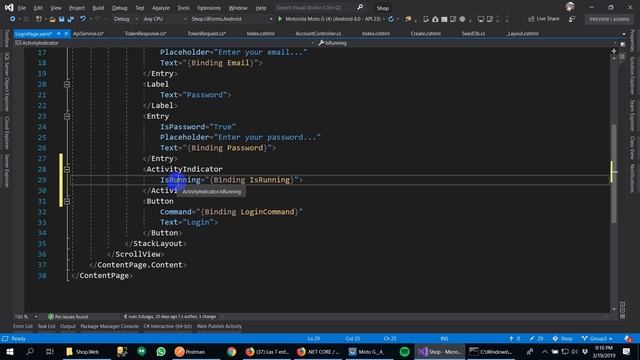Click the blue refresh icon in the toolbar
The width and height of the screenshot is (640, 360).
(391, 19)
